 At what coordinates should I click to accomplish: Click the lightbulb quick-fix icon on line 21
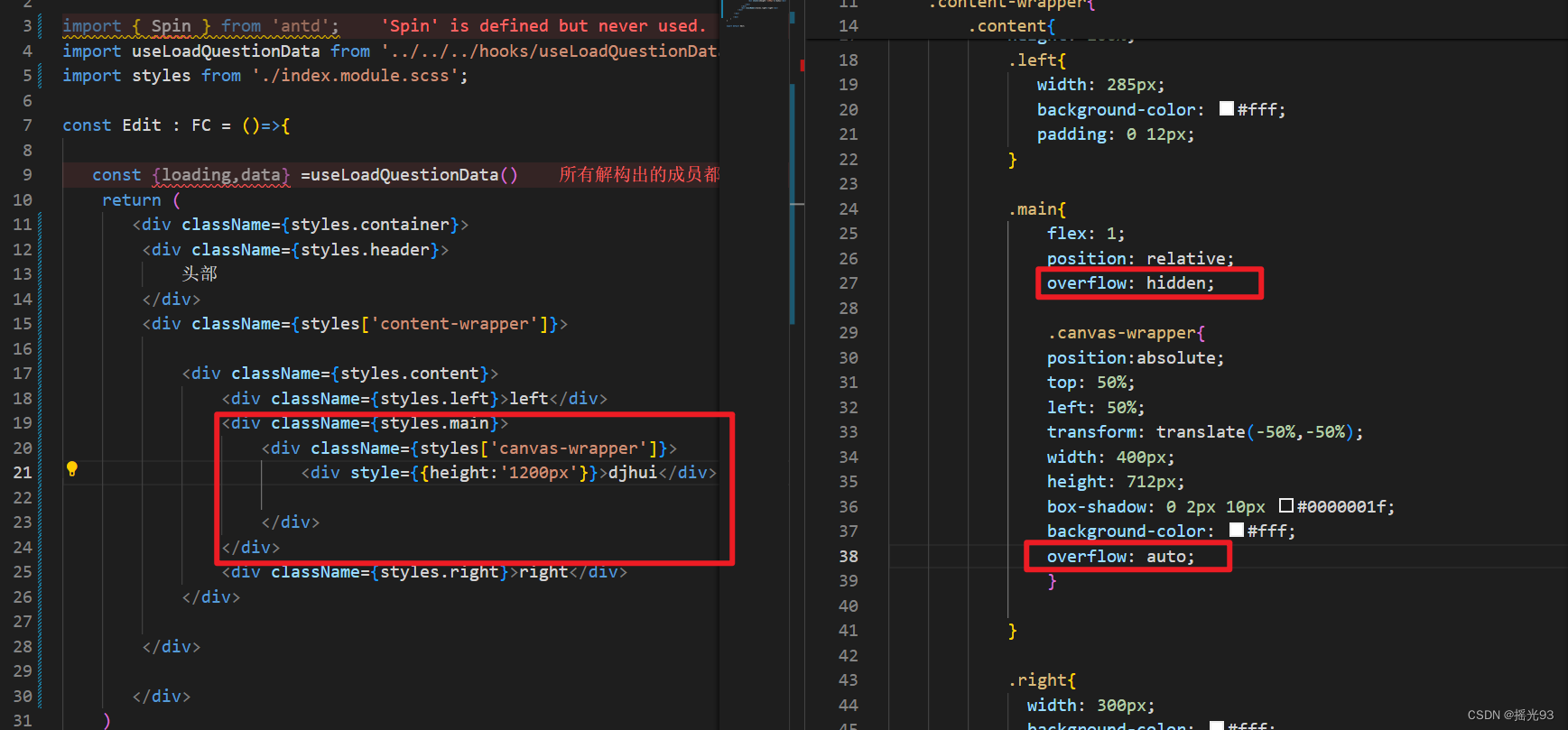[x=72, y=468]
